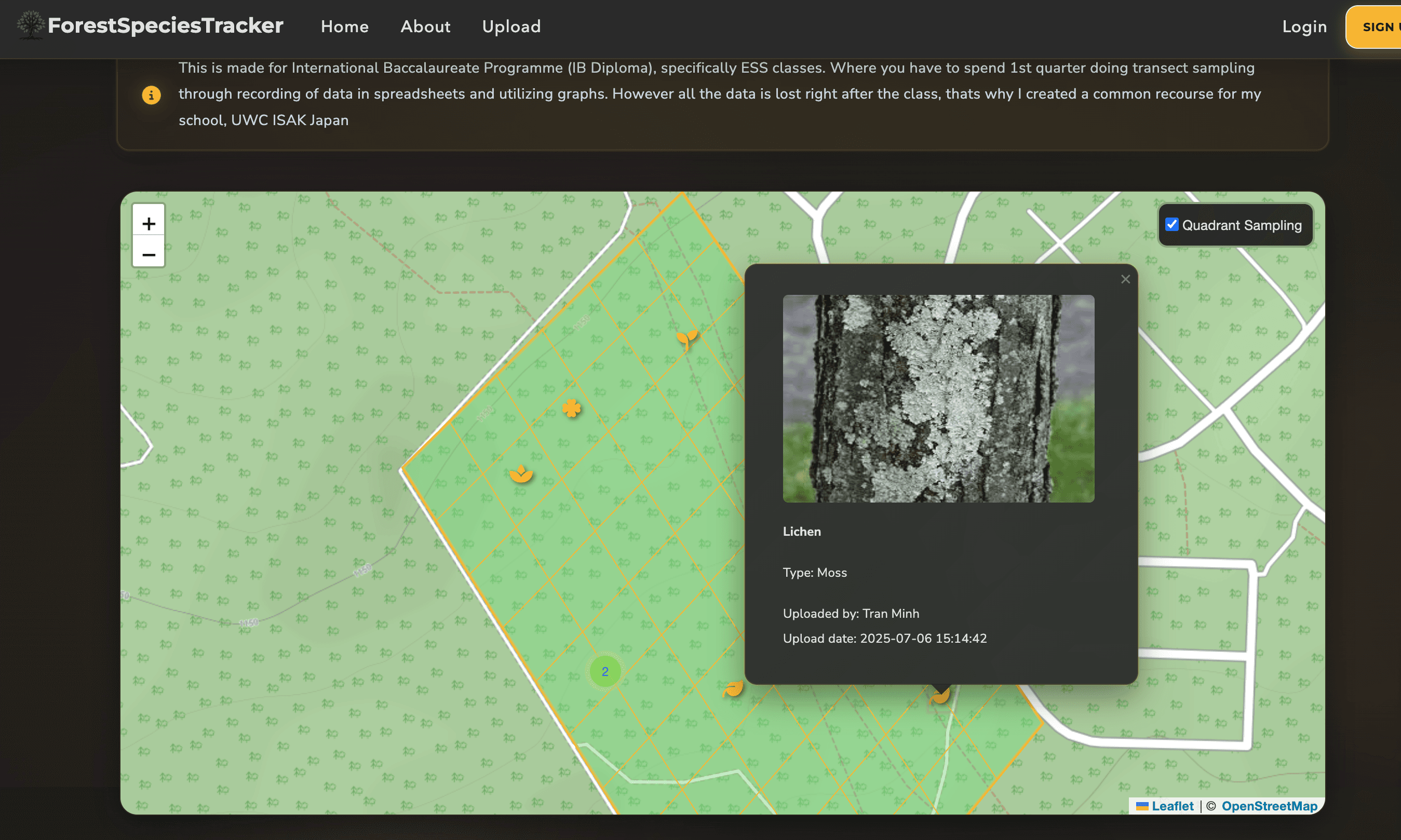The image size is (1401, 840).
Task: Zoom out with the minus map control
Action: pyautogui.click(x=149, y=256)
